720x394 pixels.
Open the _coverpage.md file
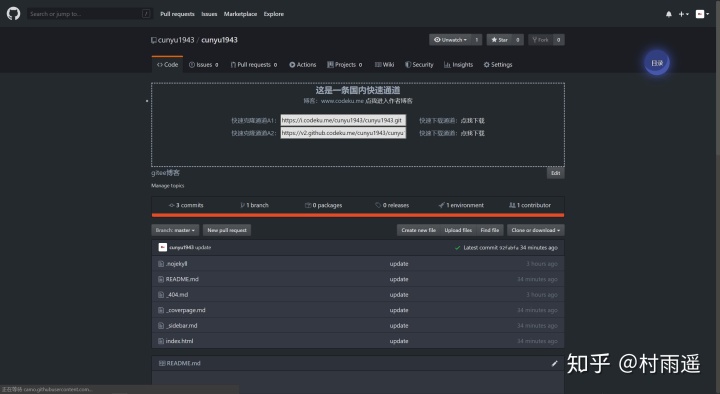point(186,310)
